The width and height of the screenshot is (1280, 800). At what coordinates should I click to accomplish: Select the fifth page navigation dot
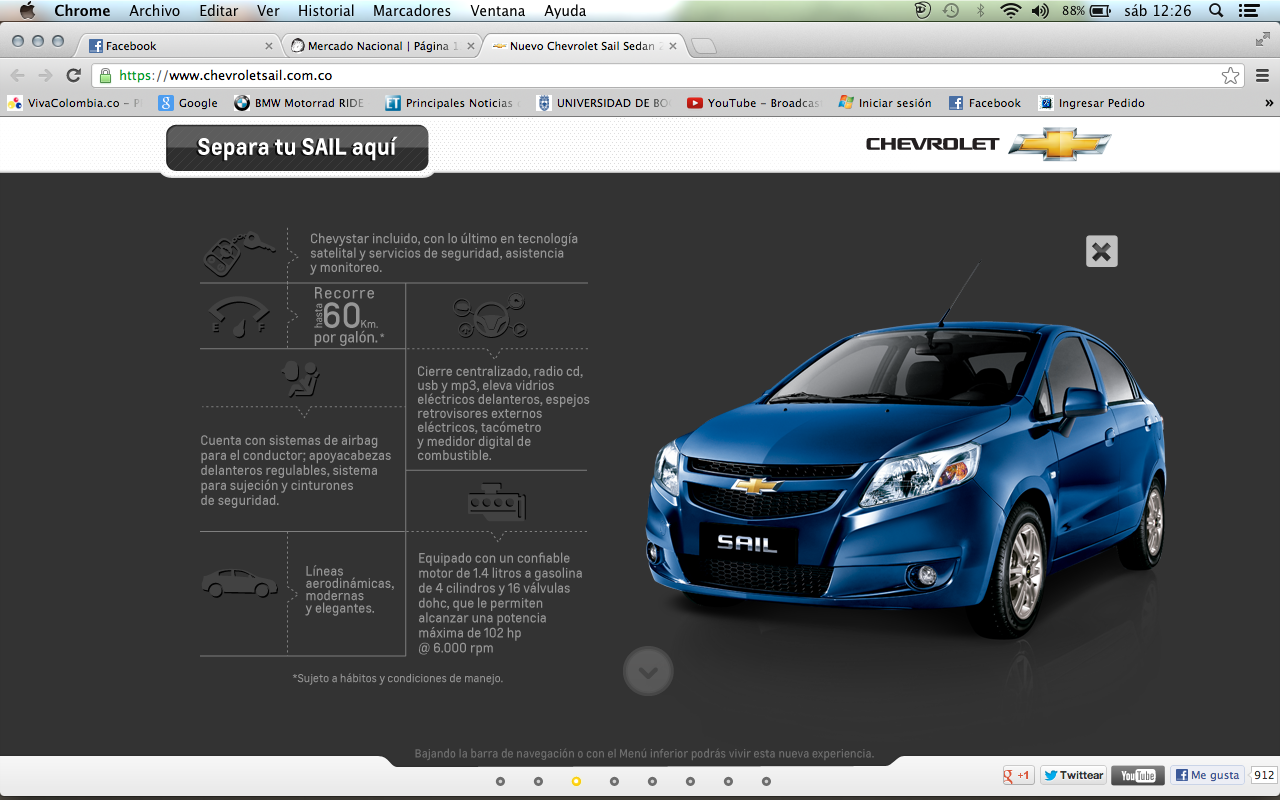[x=652, y=781]
